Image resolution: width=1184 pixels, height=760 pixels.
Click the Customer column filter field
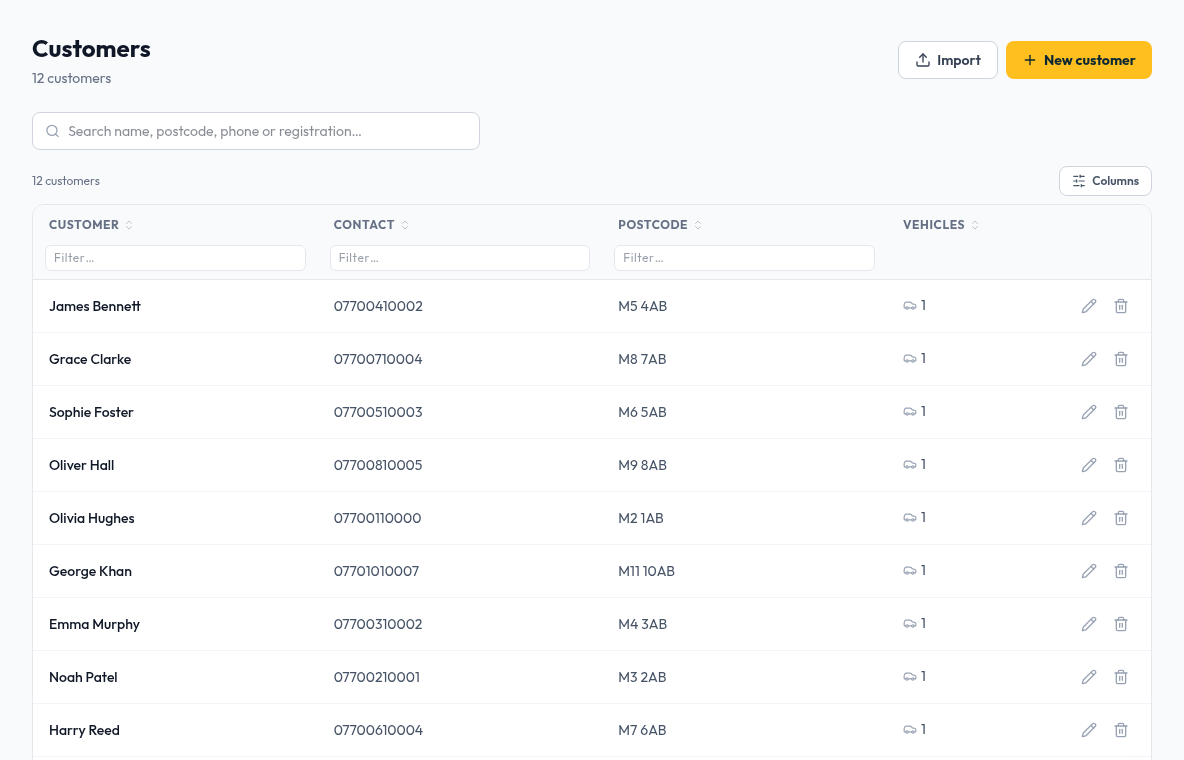[x=175, y=258]
